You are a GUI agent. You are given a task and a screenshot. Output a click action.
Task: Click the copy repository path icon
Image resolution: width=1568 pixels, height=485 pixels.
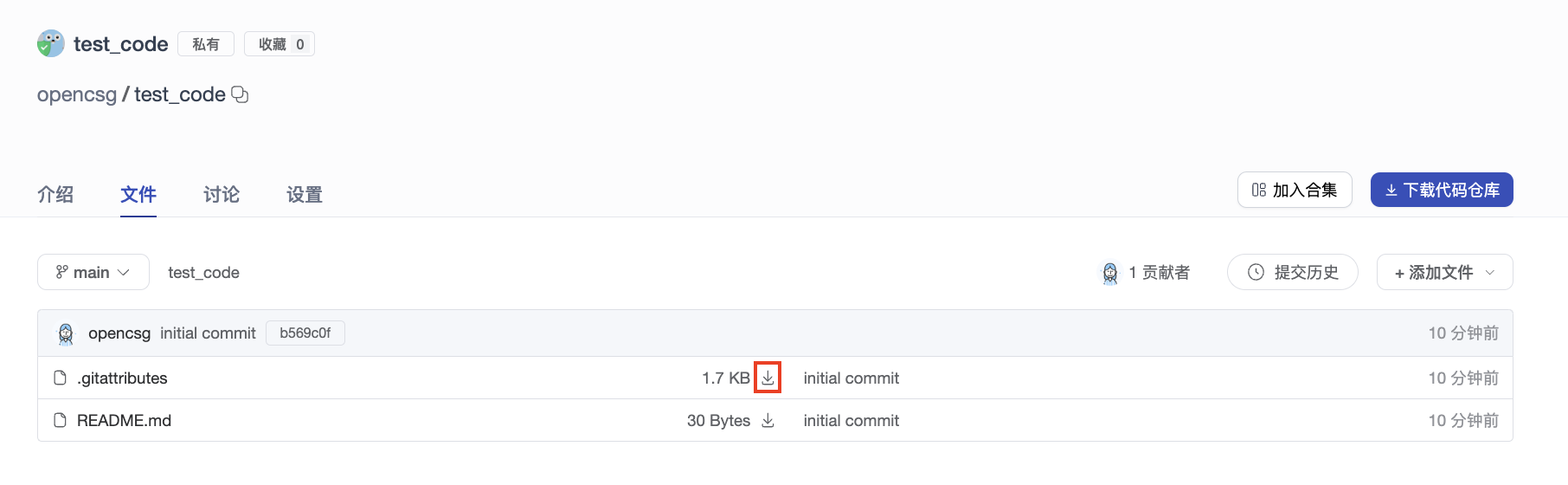[x=241, y=94]
